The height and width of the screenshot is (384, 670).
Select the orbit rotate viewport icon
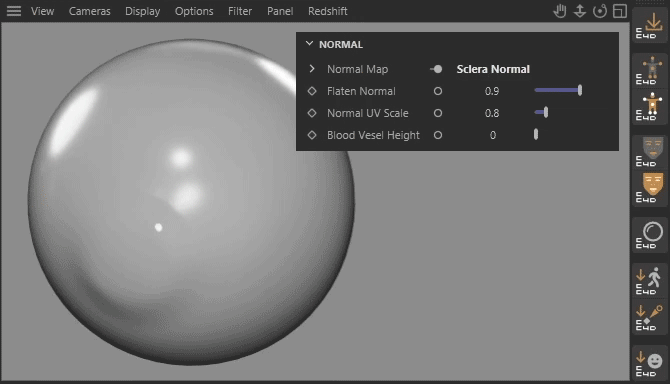[600, 11]
